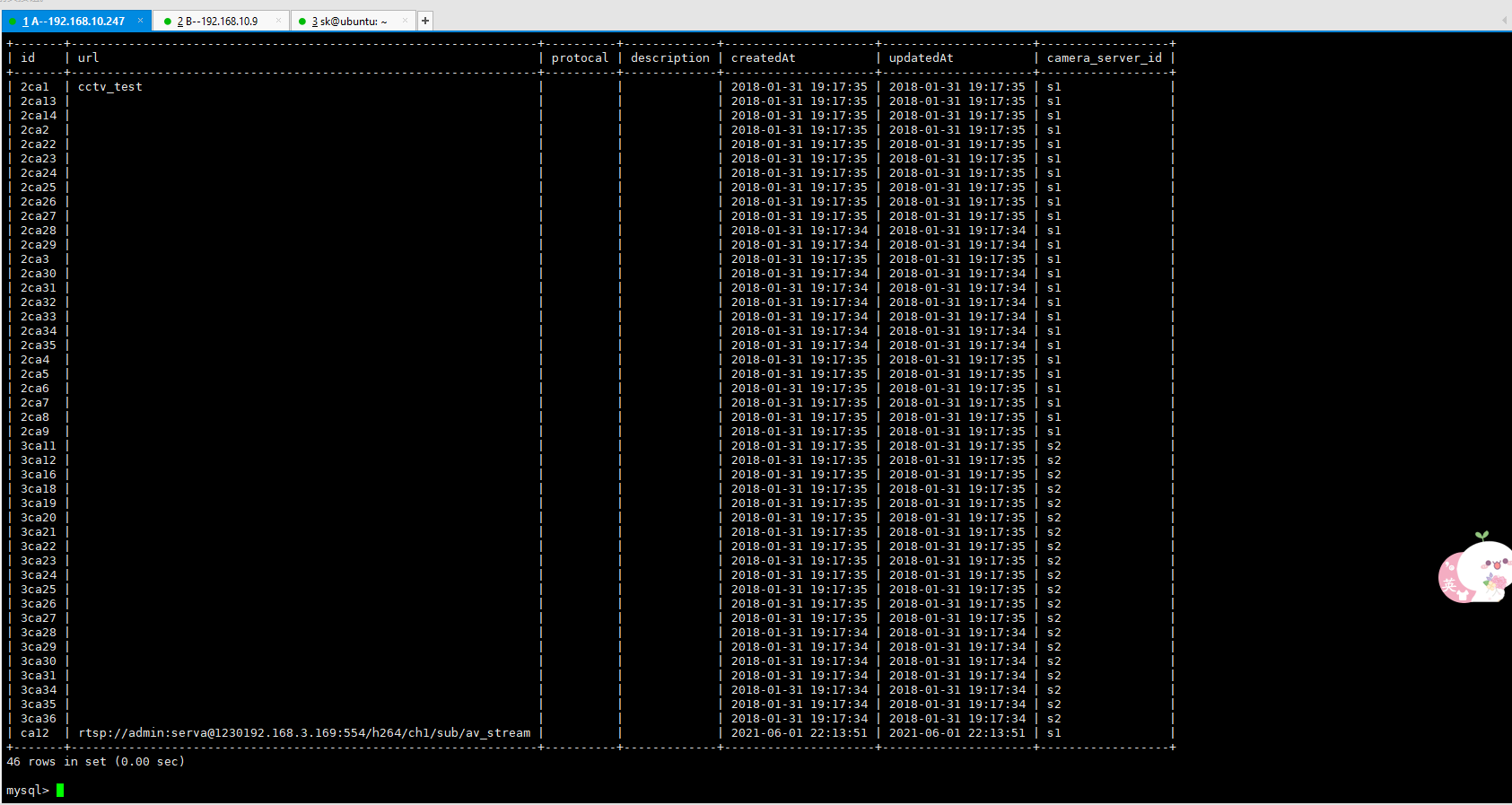Image resolution: width=1512 pixels, height=805 pixels.
Task: Click the rtsp://admin:serva@1230192.168.3.169 url value
Action: [304, 733]
